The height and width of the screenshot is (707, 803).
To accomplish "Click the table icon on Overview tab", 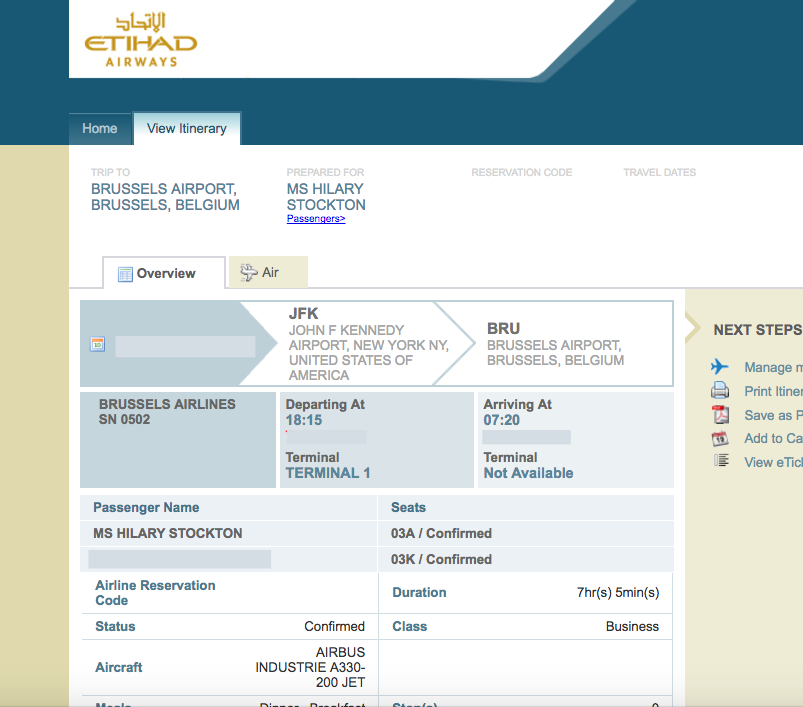I will point(125,274).
